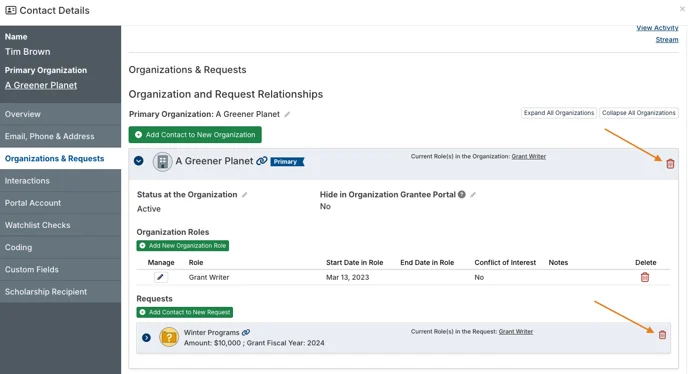The height and width of the screenshot is (374, 688).
Task: Open the Overview section
Action: pos(61,114)
